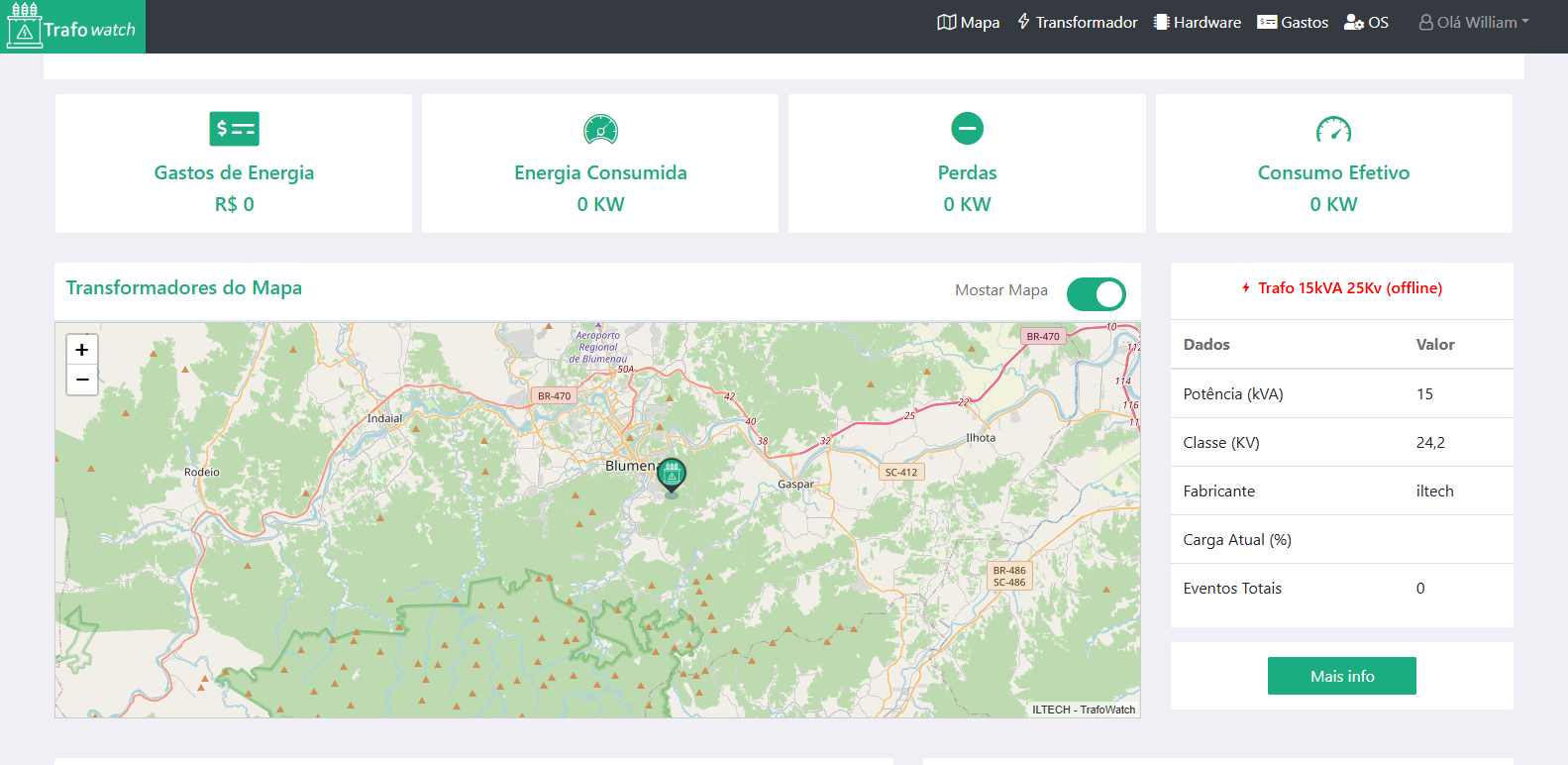Click the Perdas minus circle icon

click(967, 129)
